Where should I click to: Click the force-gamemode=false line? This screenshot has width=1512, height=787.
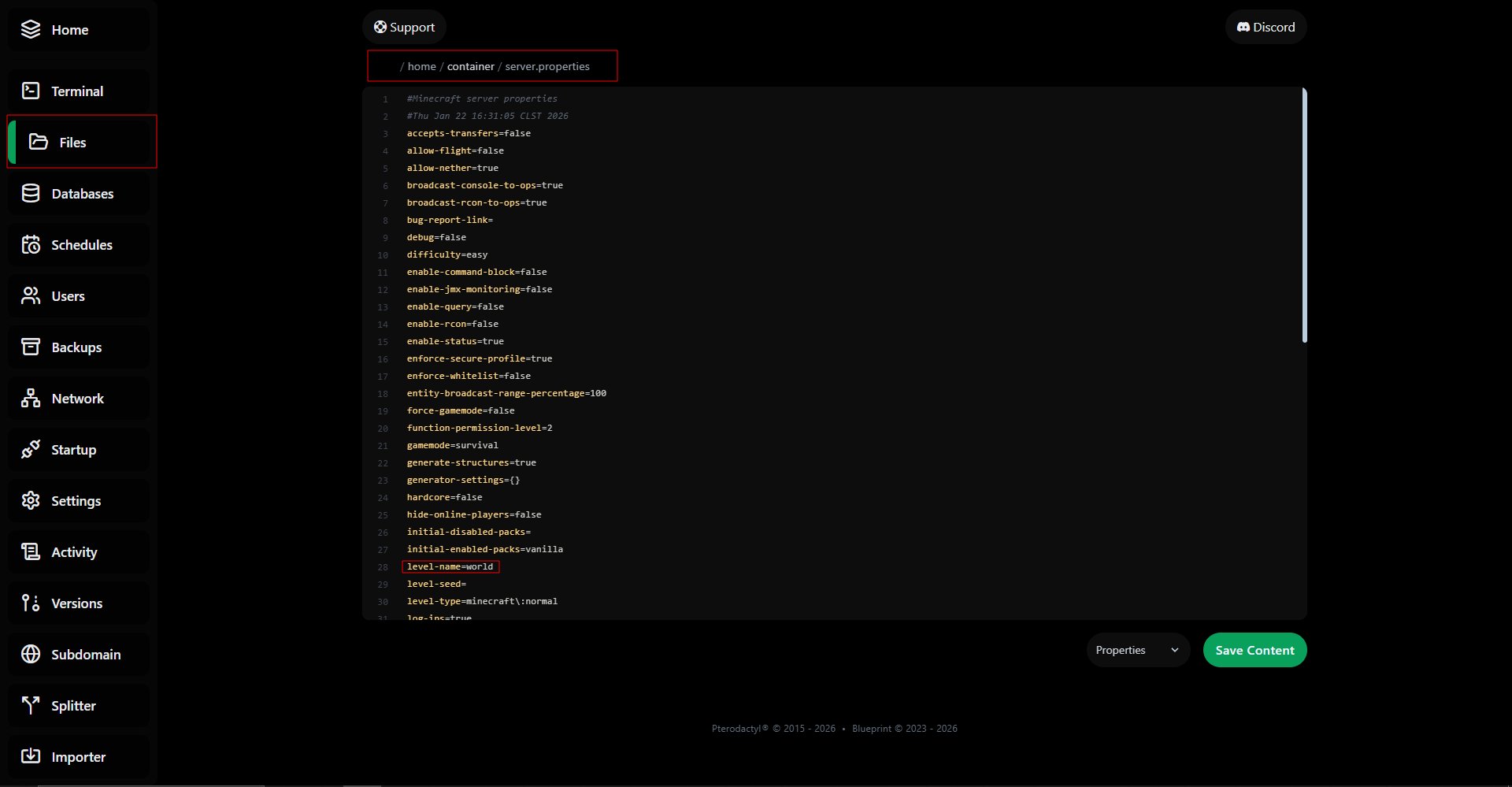pos(461,410)
